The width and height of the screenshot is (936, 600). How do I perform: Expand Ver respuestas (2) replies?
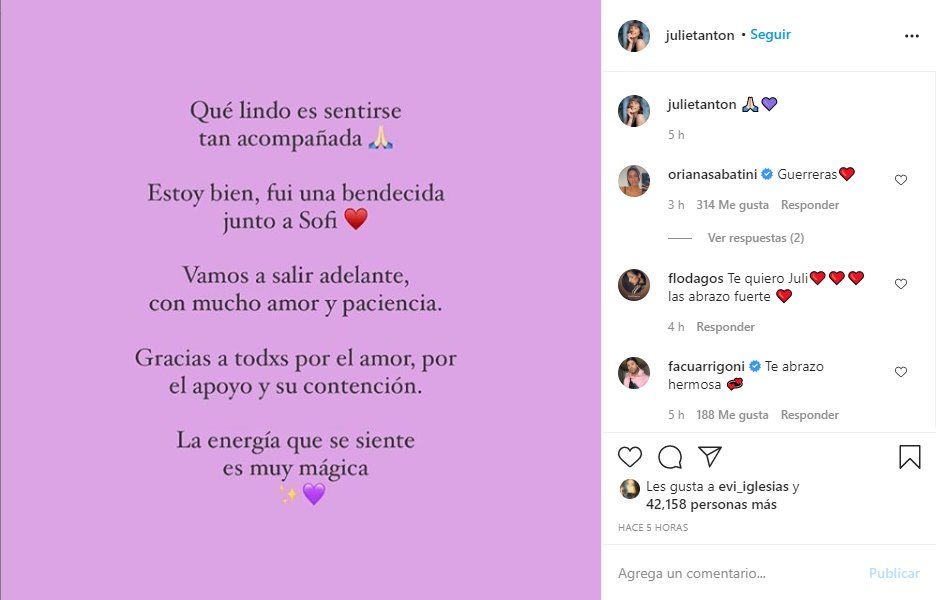click(756, 238)
